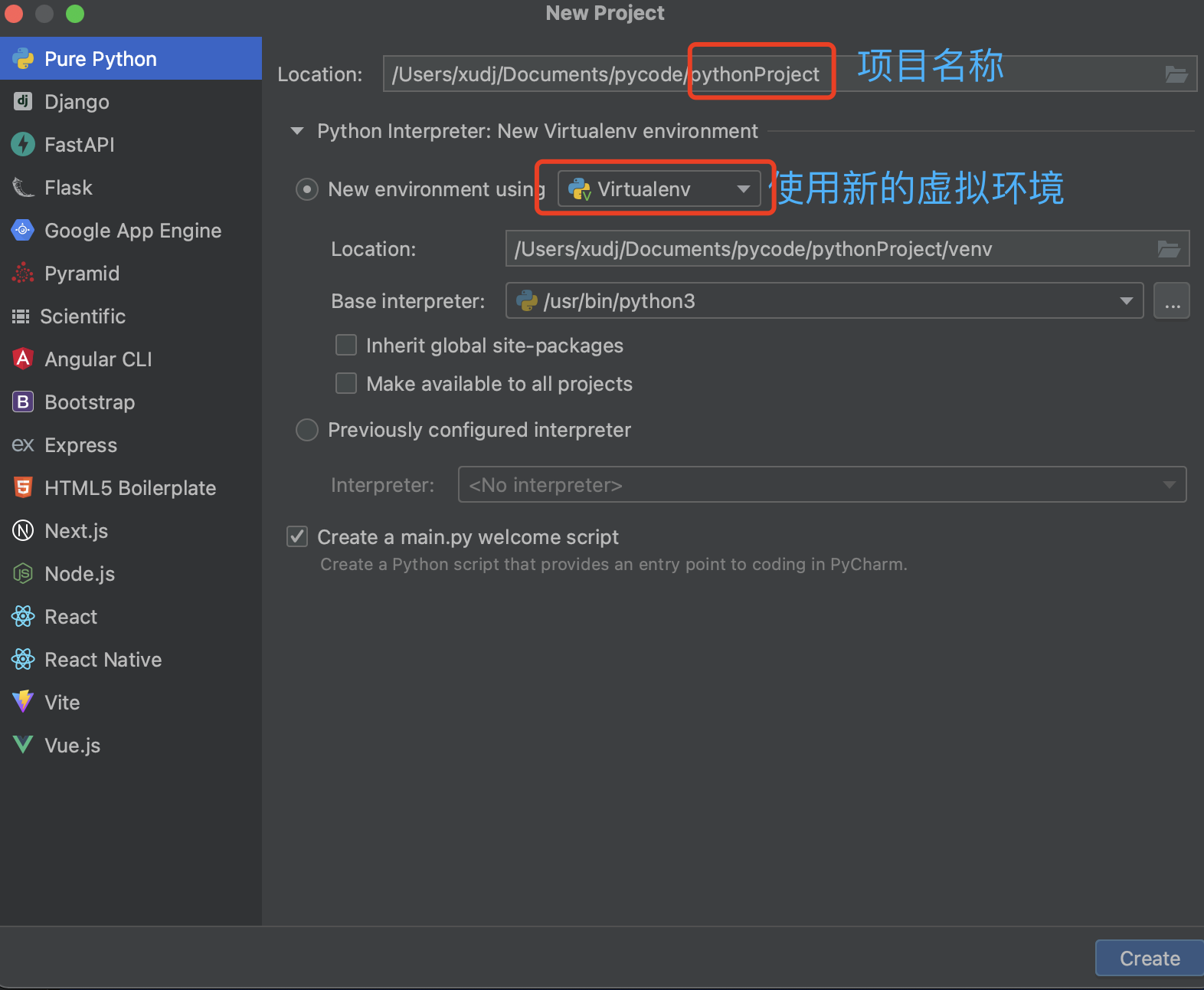Click the Bootstrap B icon

coord(23,402)
